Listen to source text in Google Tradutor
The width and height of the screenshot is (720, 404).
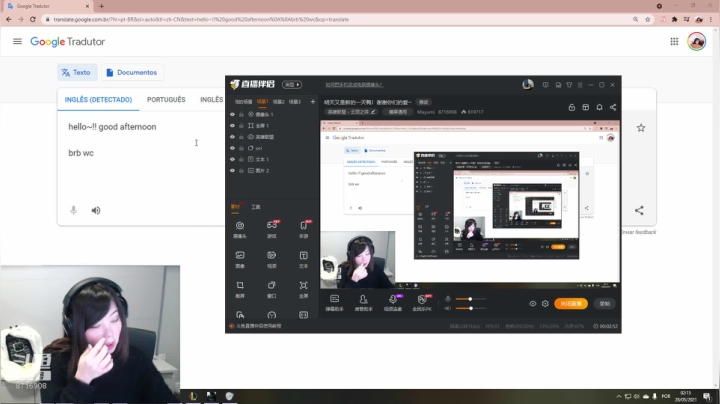pos(96,210)
